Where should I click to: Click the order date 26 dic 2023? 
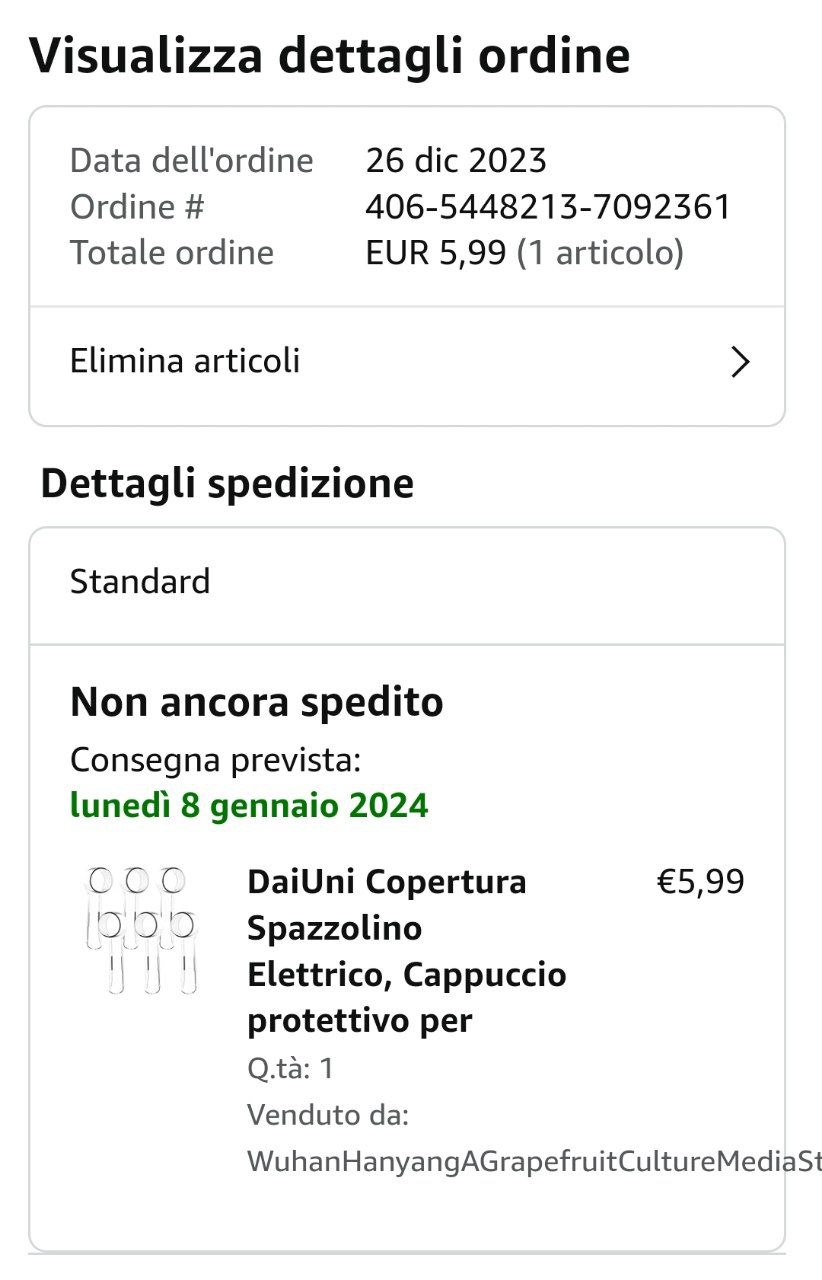[456, 160]
